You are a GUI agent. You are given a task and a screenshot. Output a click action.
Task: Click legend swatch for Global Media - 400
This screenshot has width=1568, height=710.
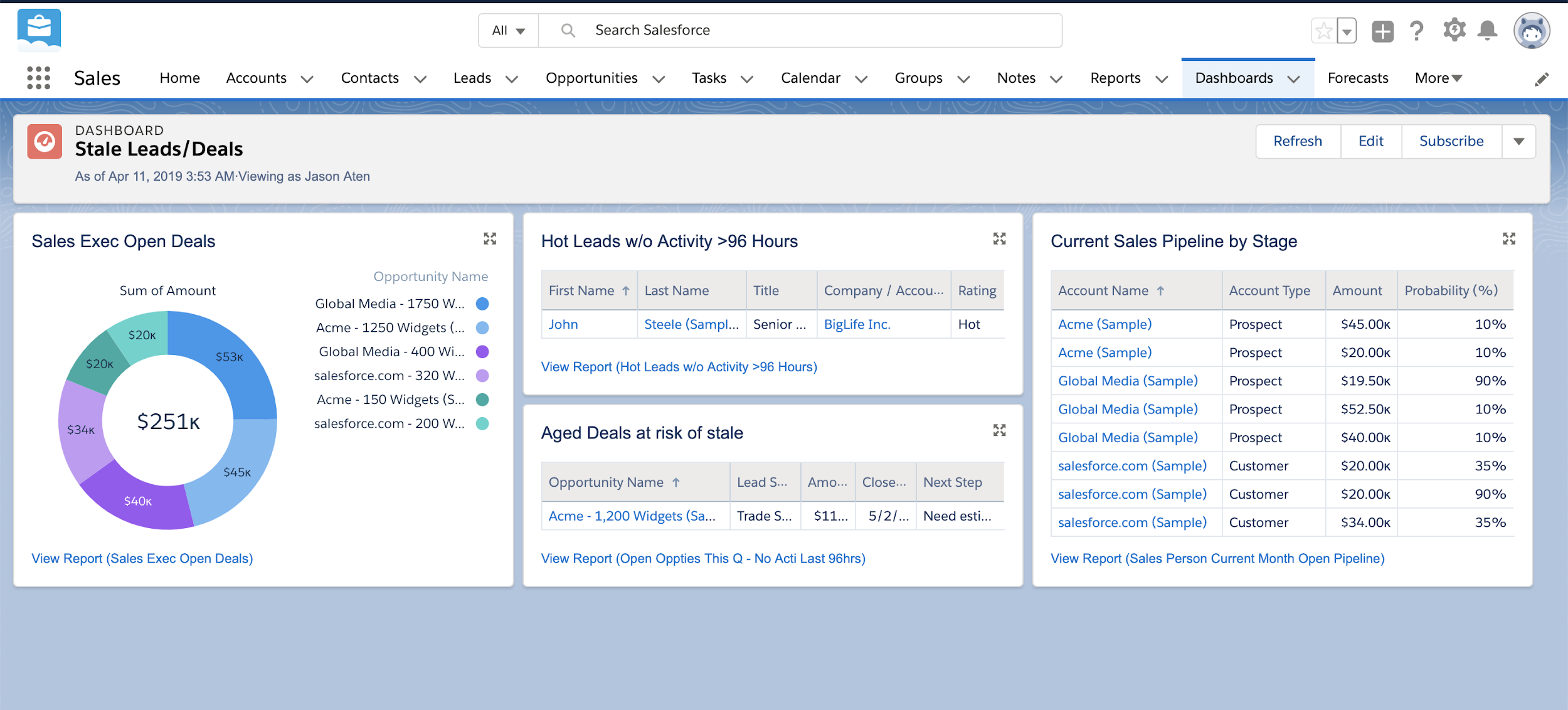point(482,351)
